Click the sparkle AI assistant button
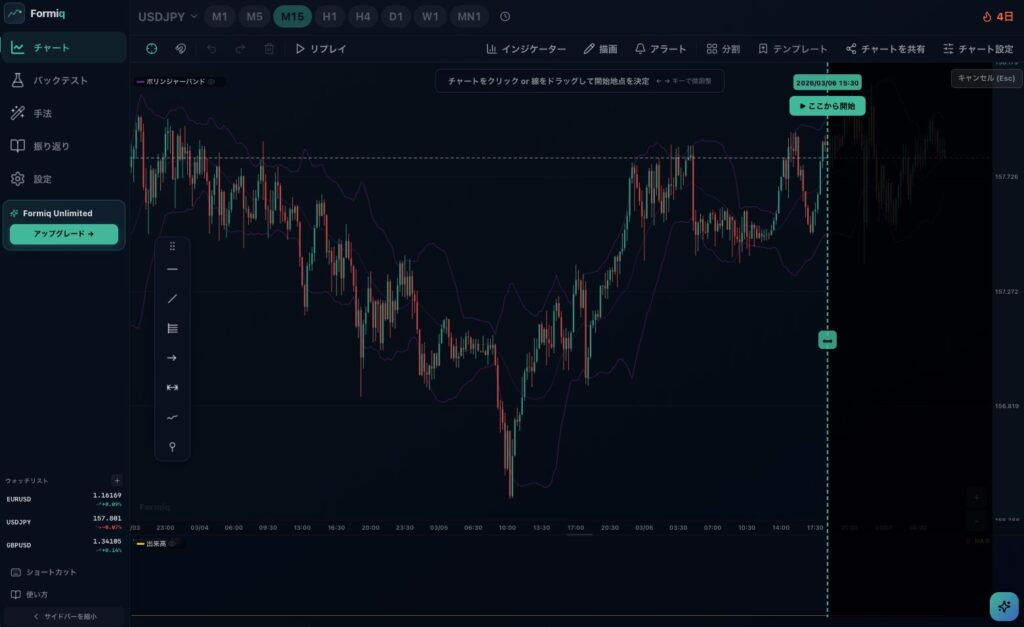 (1004, 606)
